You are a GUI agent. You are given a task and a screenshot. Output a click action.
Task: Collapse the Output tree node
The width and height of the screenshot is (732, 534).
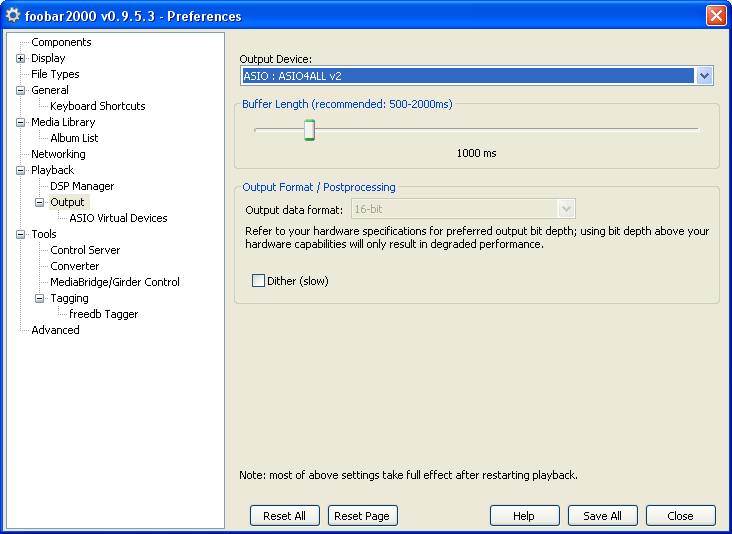(x=40, y=202)
